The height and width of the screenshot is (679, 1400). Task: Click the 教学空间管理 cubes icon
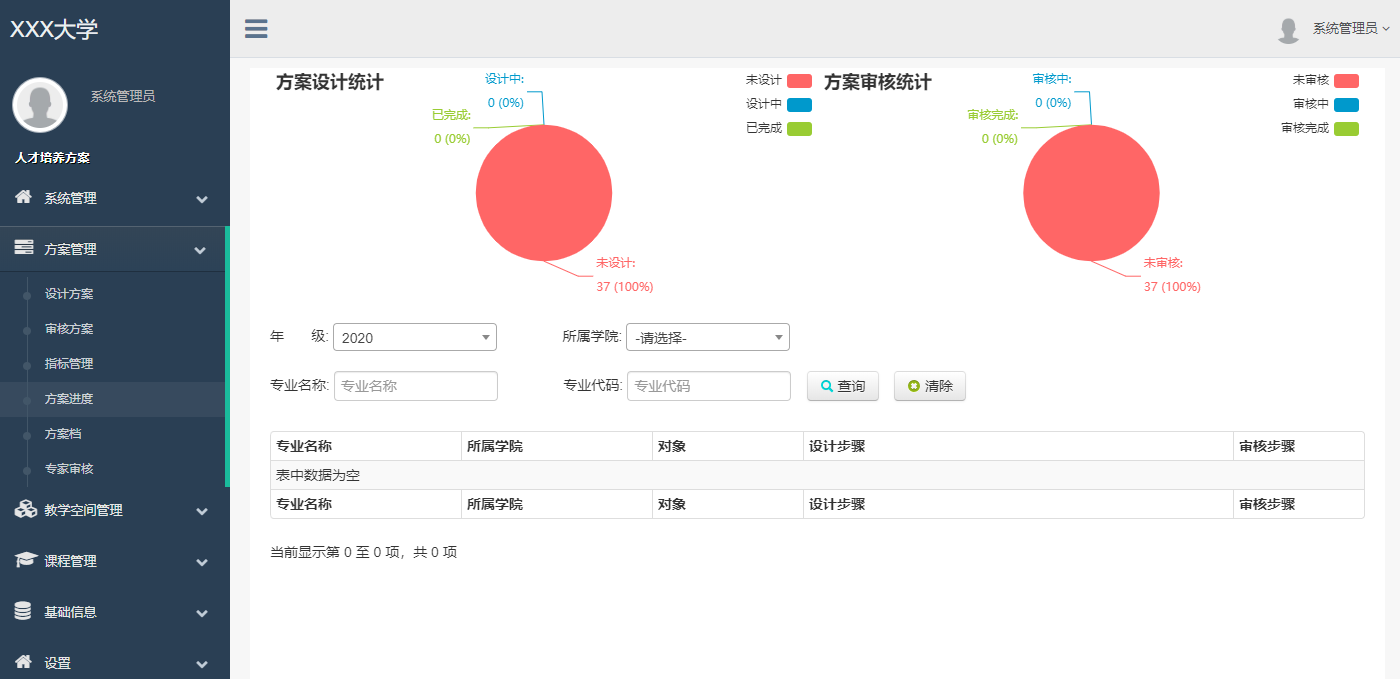pyautogui.click(x=25, y=509)
